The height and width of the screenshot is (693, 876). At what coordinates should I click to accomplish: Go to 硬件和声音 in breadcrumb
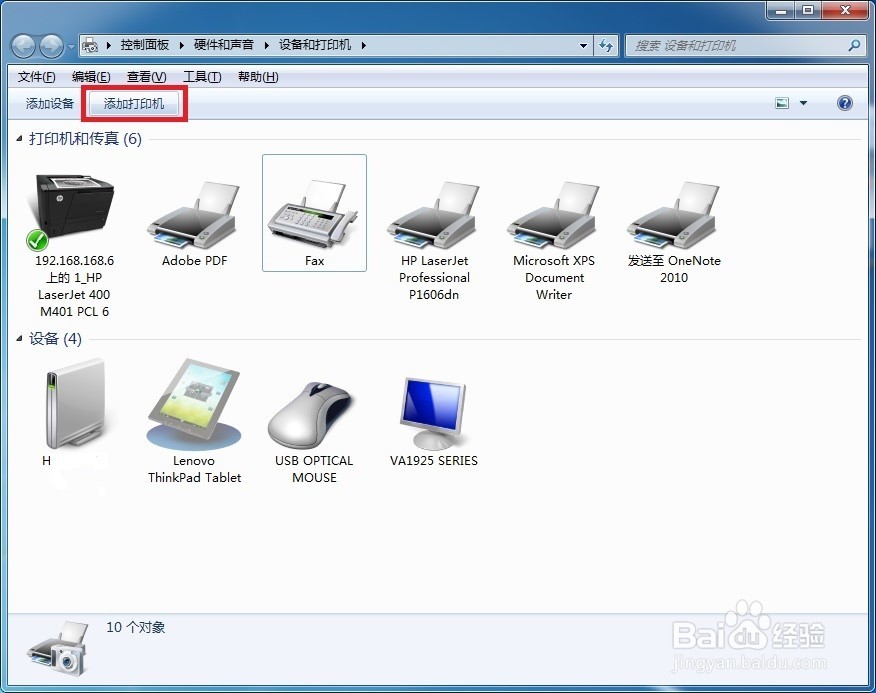(x=223, y=45)
